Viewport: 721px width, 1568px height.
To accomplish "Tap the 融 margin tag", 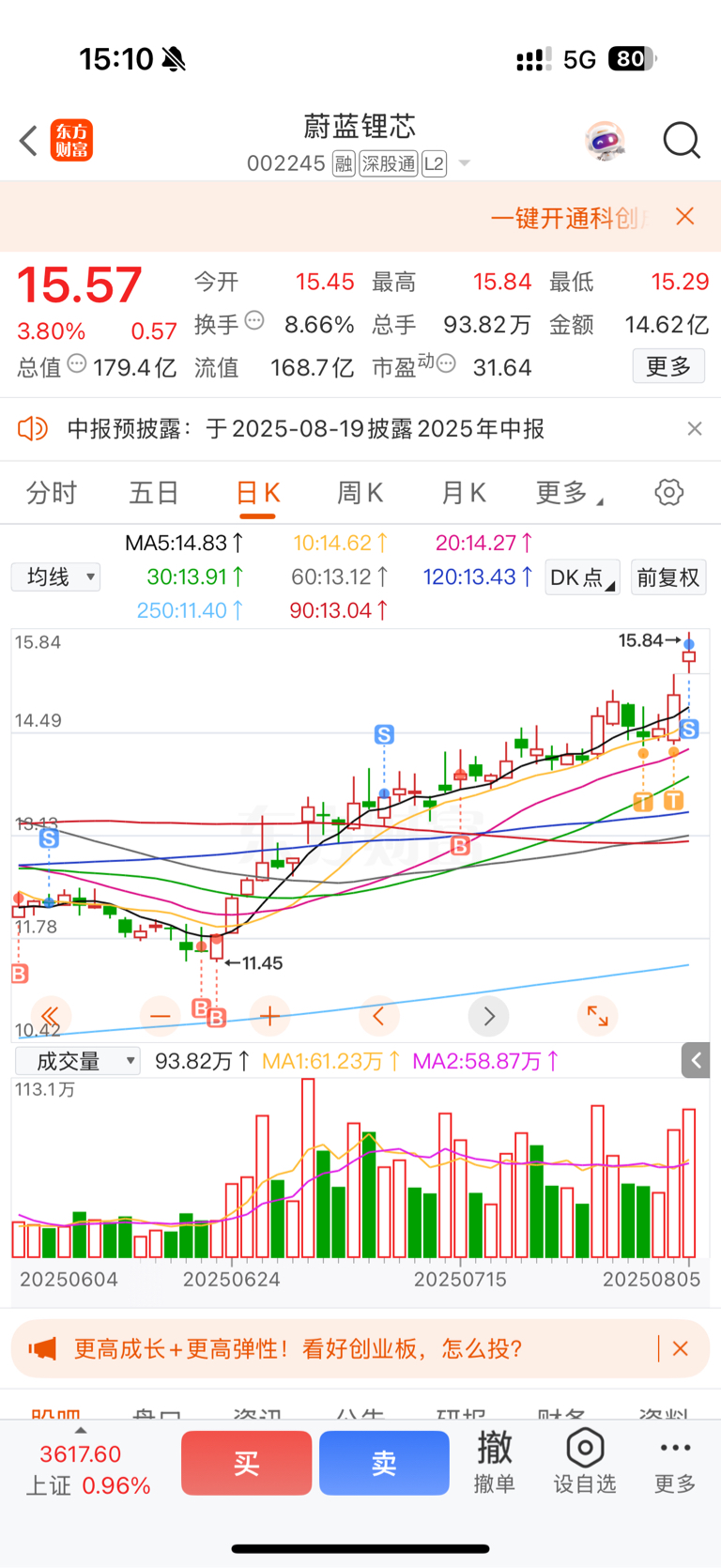I will point(344,164).
